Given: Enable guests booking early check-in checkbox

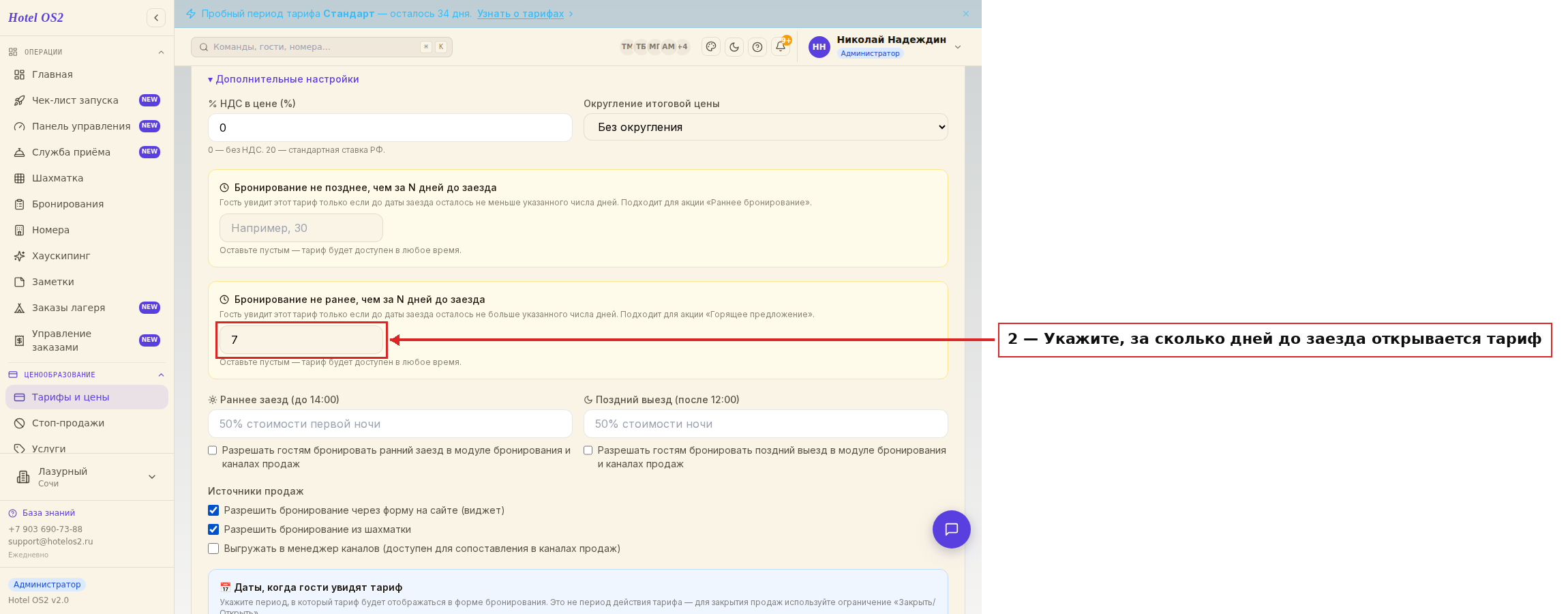Looking at the screenshot, I should (x=213, y=450).
